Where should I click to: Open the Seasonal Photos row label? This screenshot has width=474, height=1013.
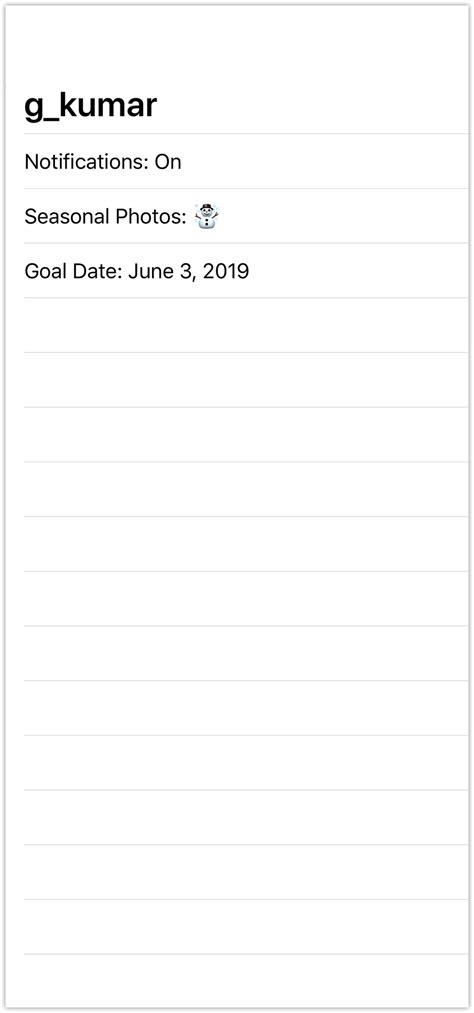106,216
